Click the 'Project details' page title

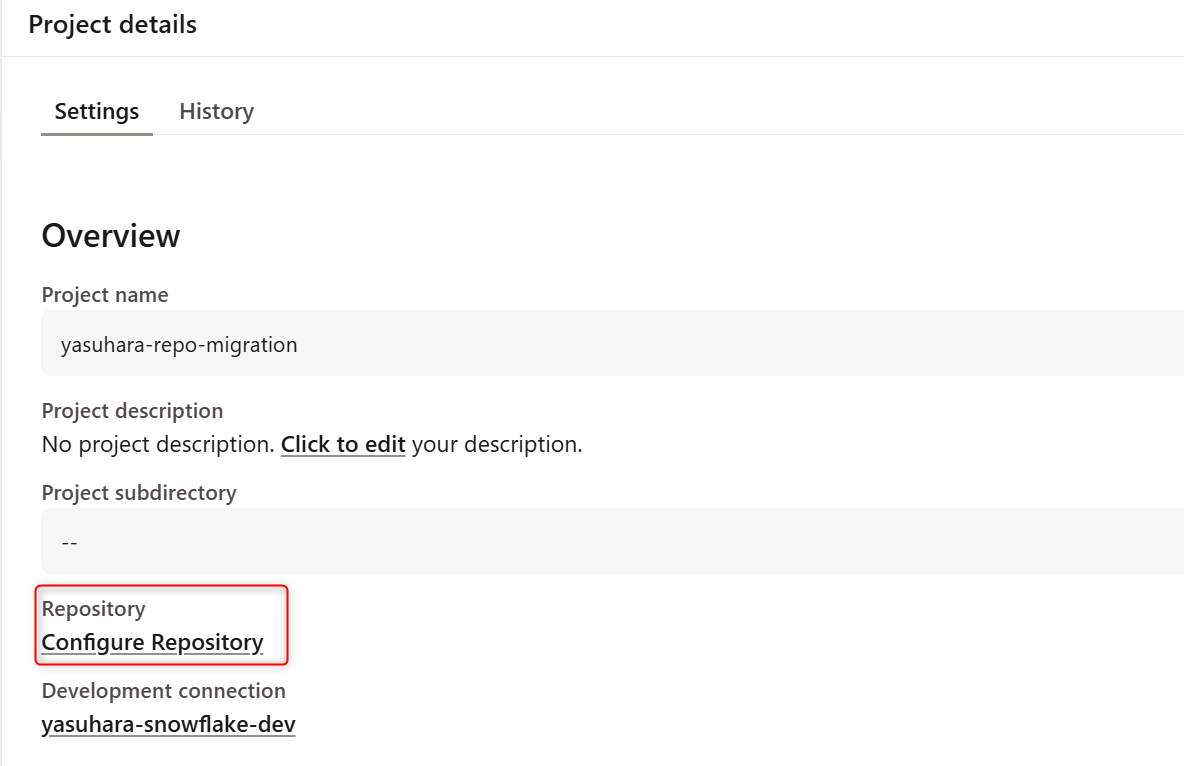112,24
